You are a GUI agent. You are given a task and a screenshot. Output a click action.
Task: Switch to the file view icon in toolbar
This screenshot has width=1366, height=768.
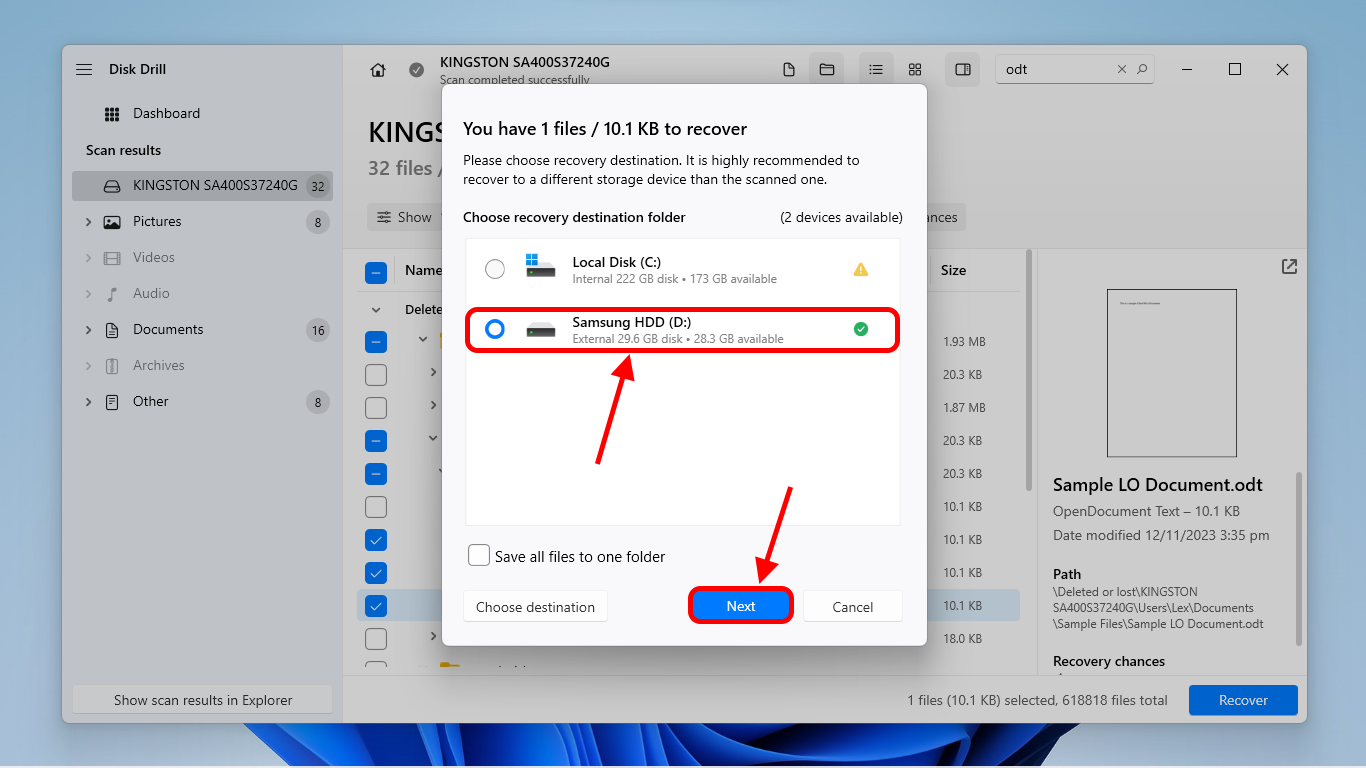(x=789, y=69)
